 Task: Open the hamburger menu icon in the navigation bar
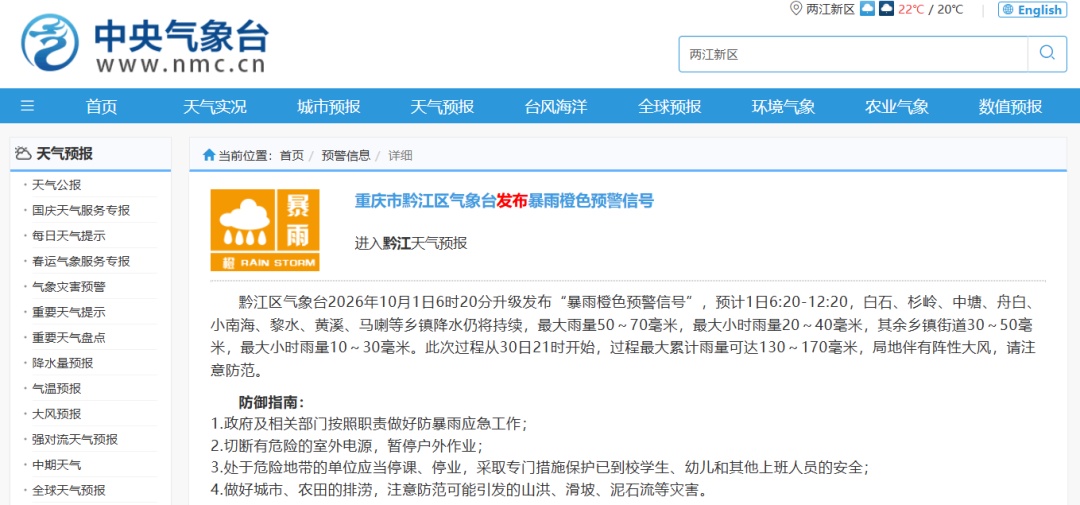click(28, 106)
